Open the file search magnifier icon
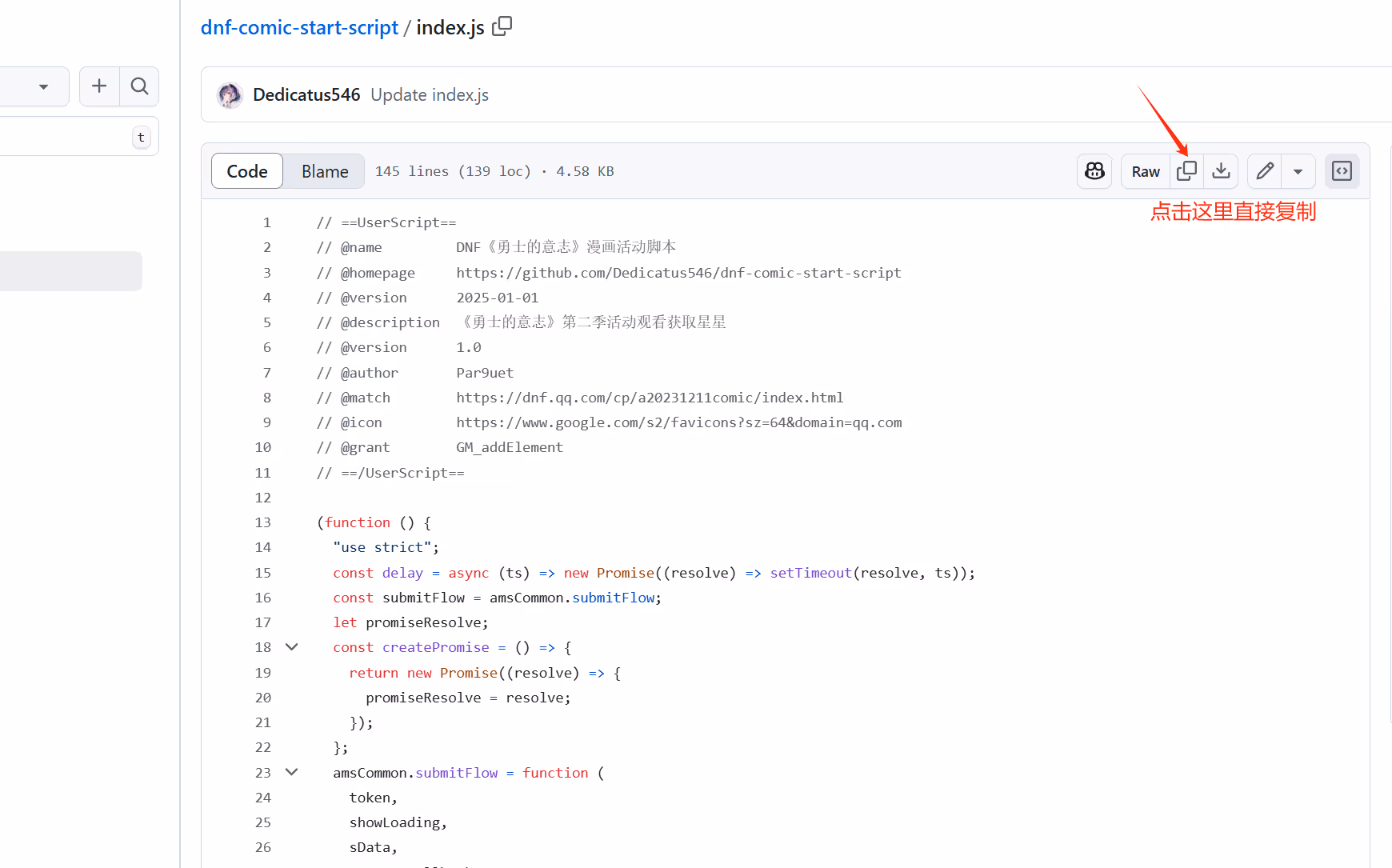 (x=139, y=86)
